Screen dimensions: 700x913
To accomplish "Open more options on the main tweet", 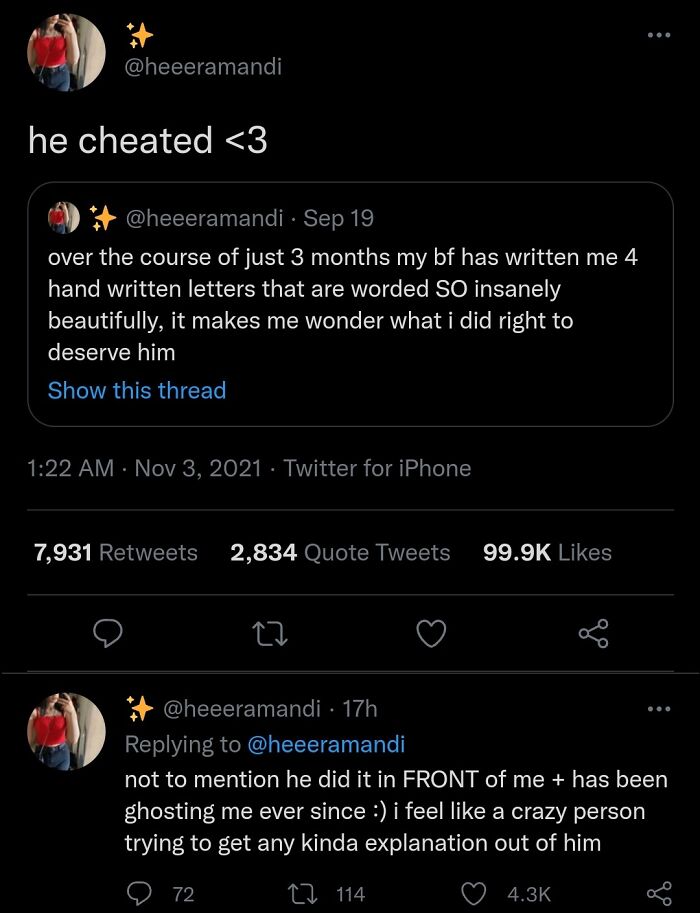I will (x=657, y=36).
